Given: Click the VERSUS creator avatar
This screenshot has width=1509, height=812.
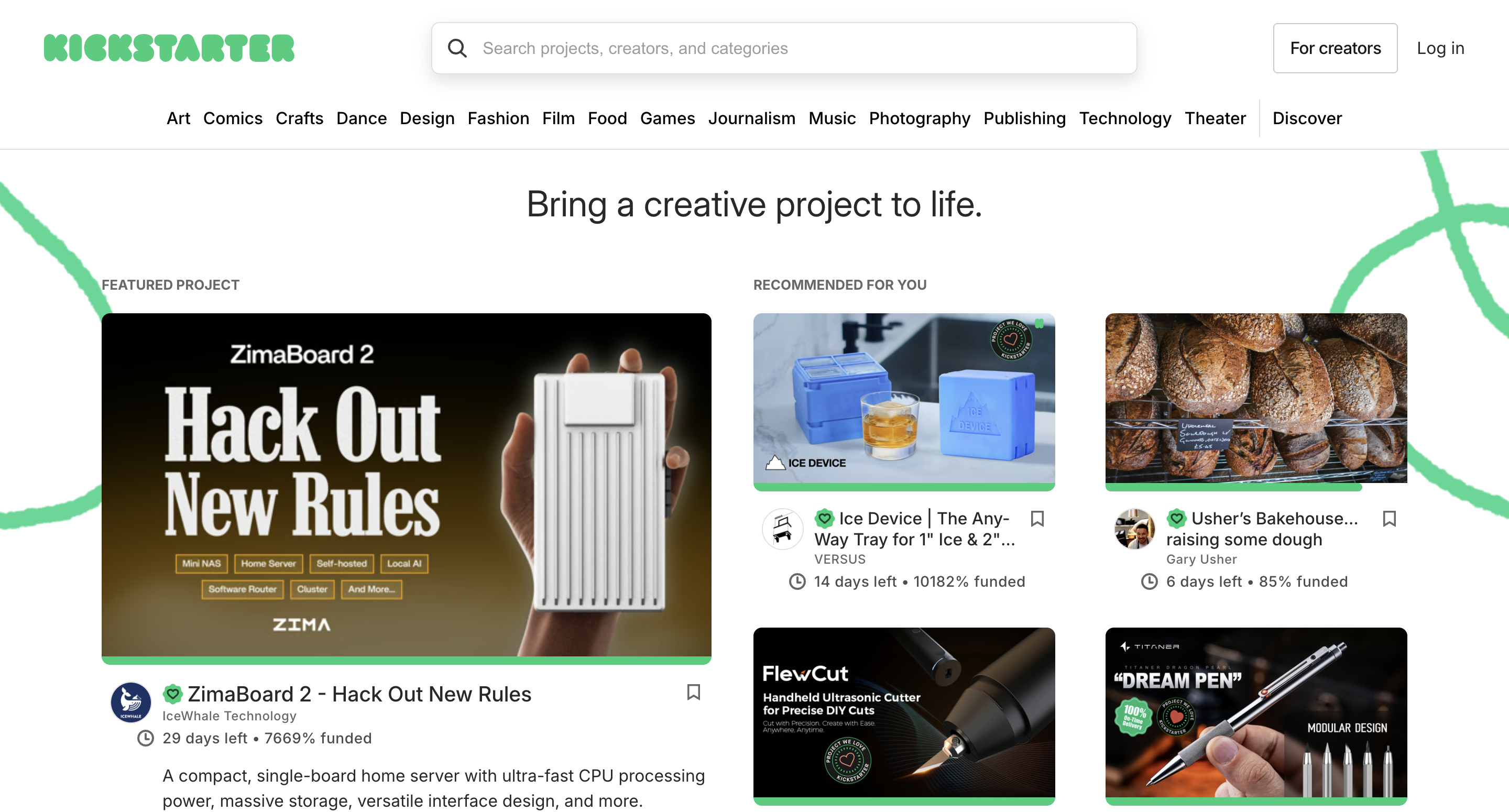Looking at the screenshot, I should pyautogui.click(x=783, y=529).
